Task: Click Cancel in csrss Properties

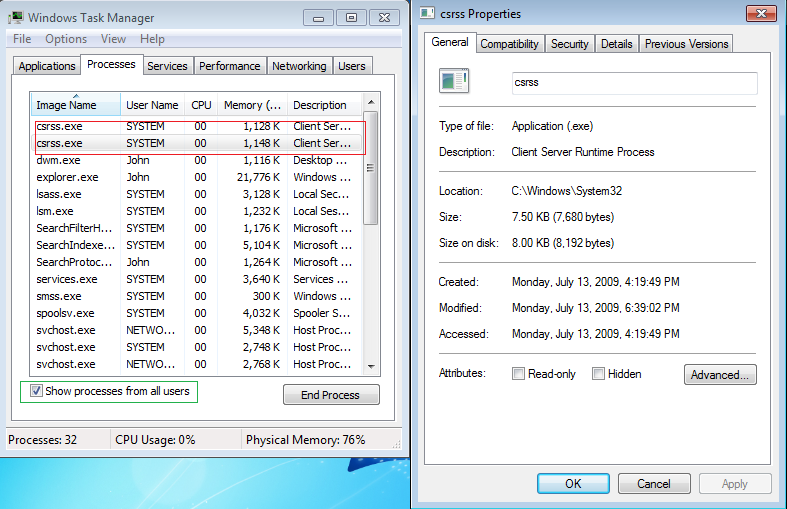Action: pyautogui.click(x=654, y=484)
